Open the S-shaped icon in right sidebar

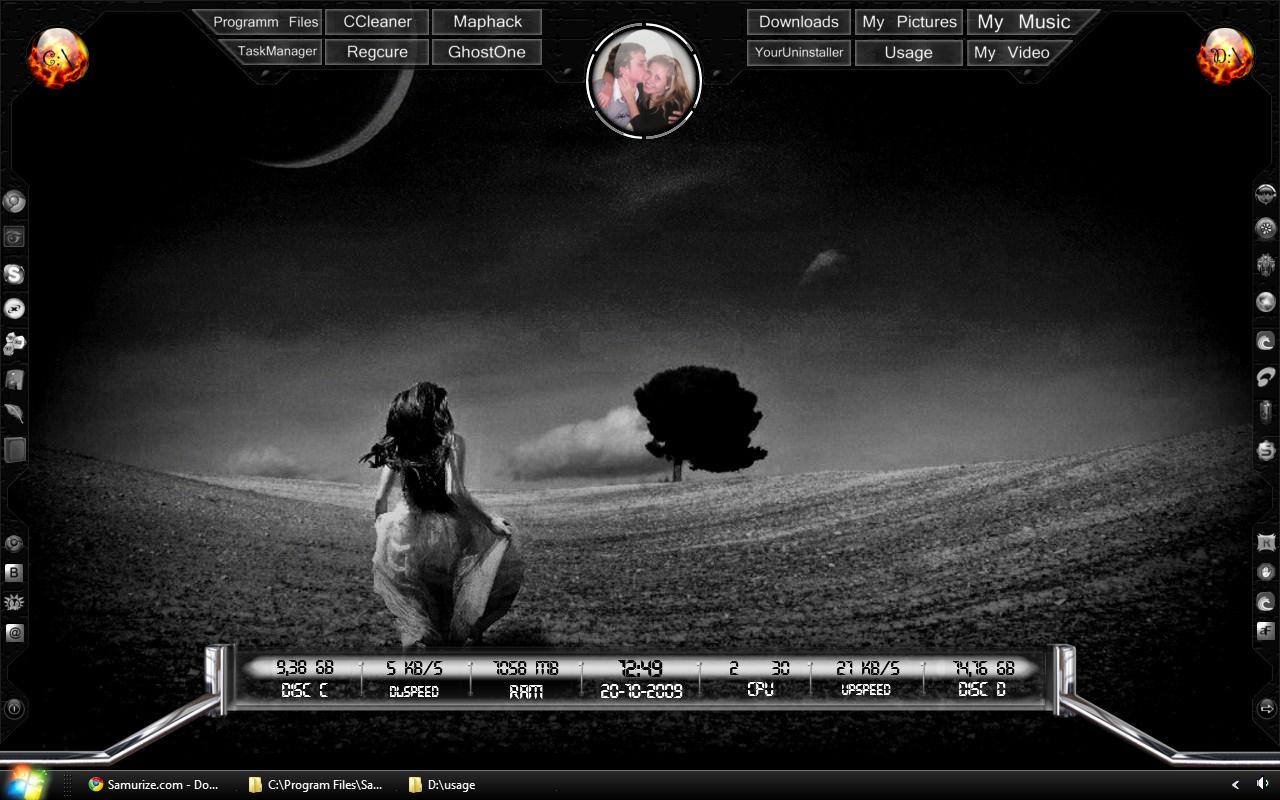pos(1266,449)
